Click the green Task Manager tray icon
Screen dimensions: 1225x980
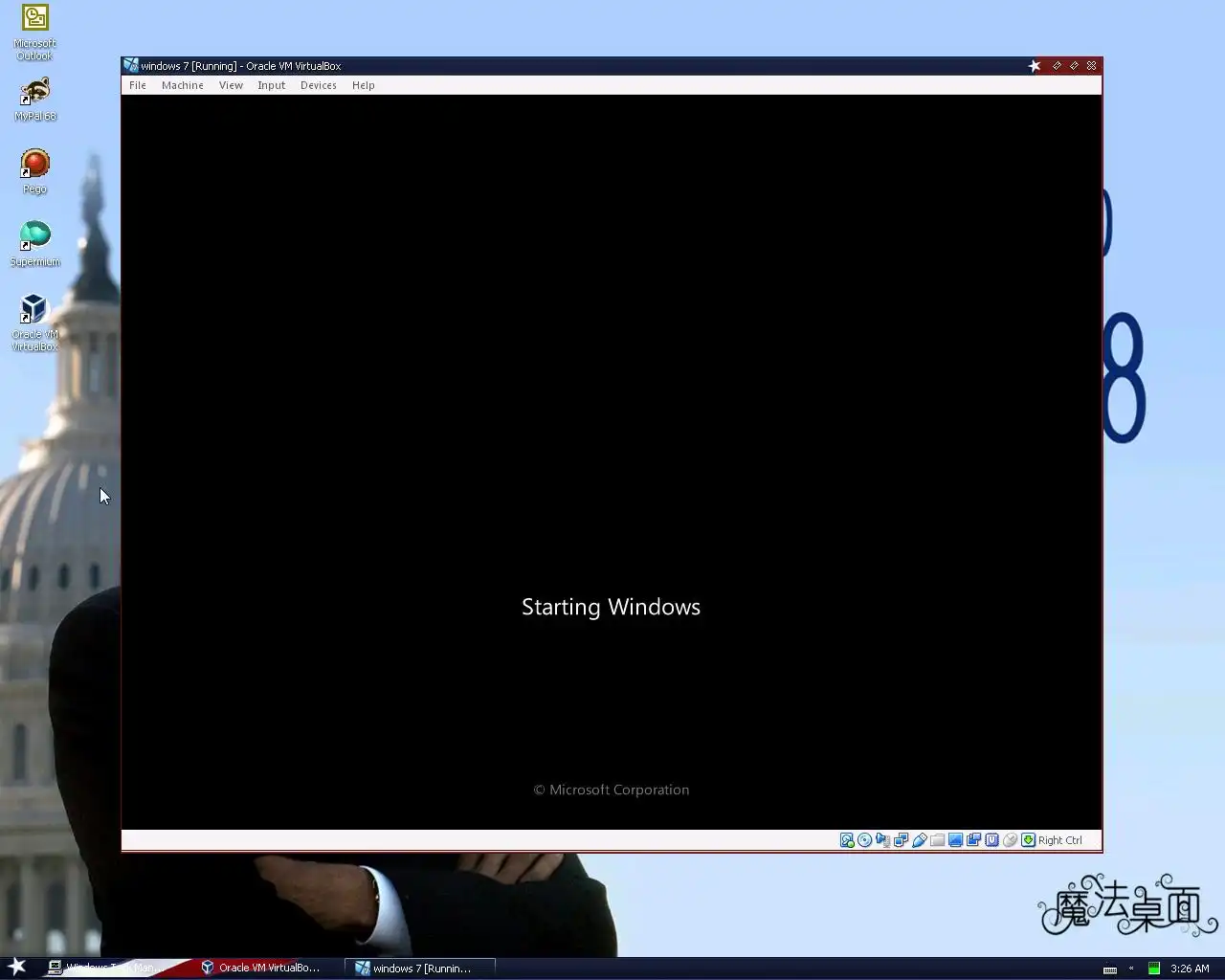[x=1154, y=969]
